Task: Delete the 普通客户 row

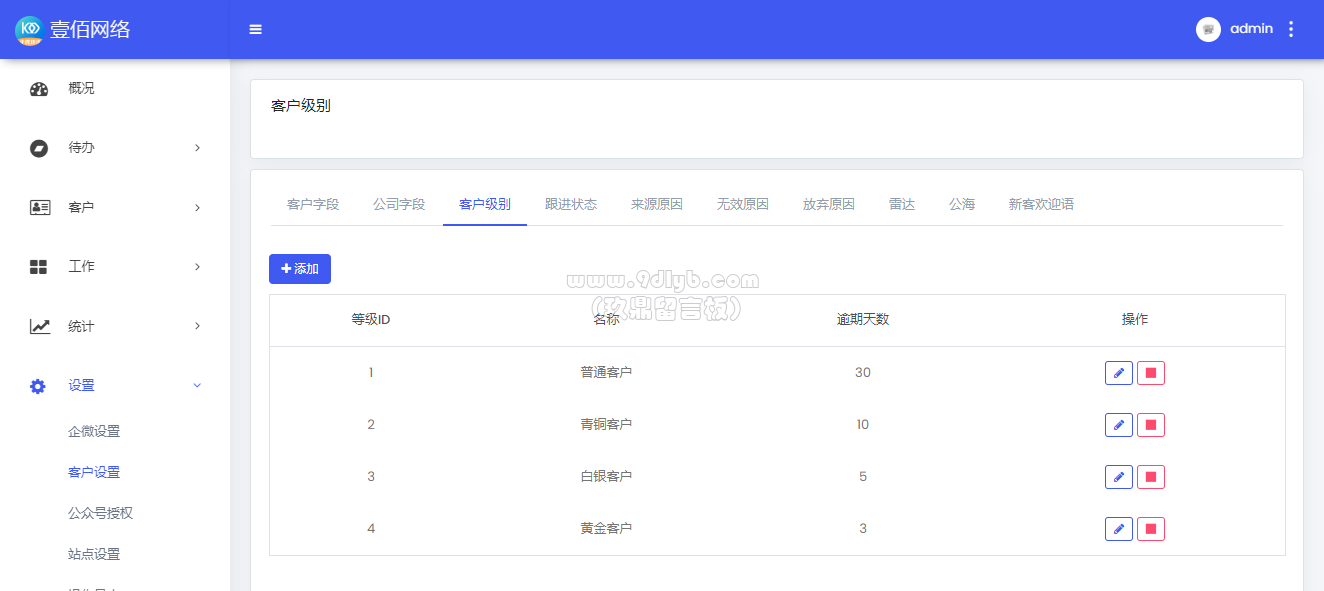Action: pos(1151,373)
